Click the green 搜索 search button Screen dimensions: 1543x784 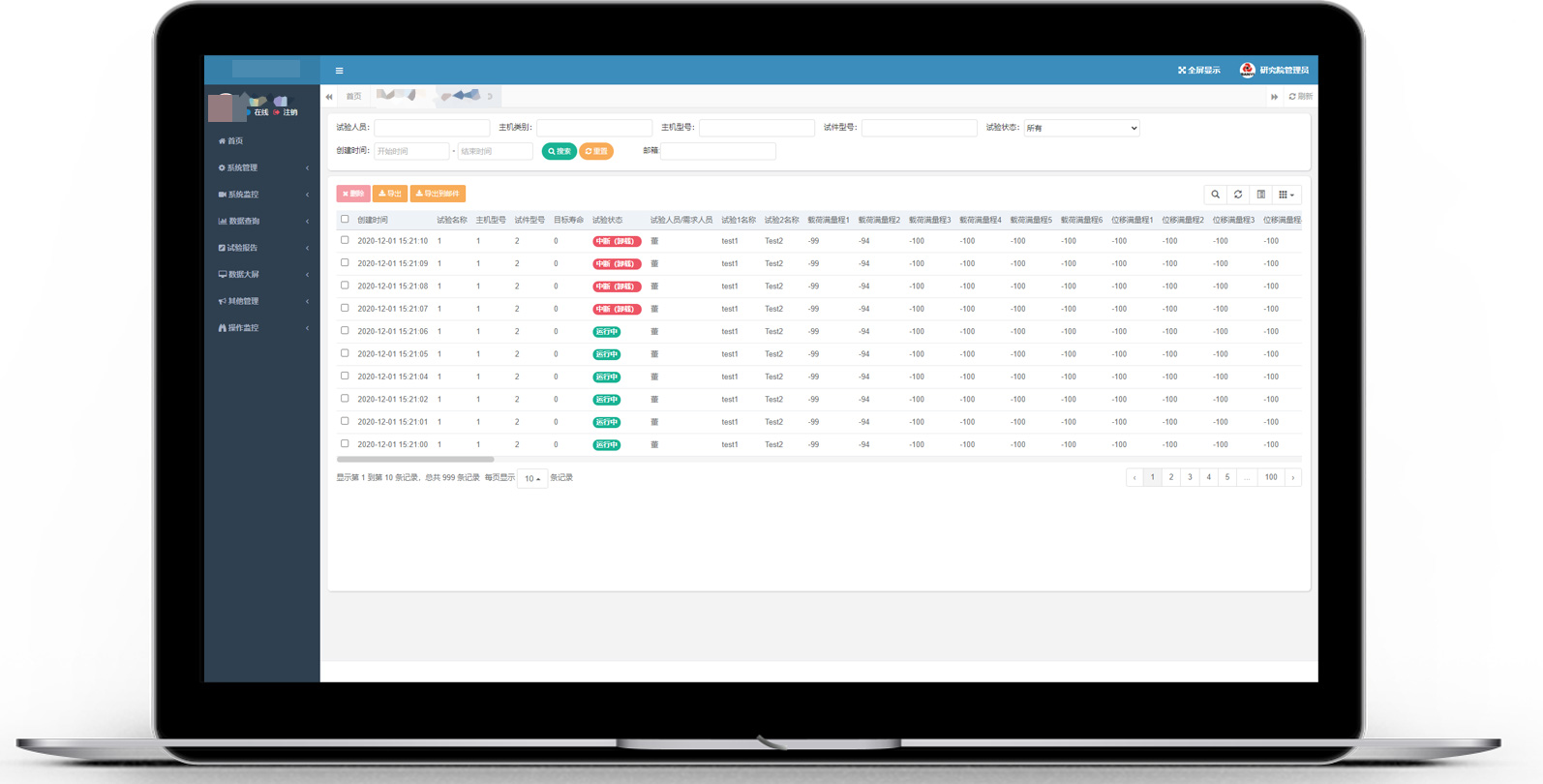(559, 151)
